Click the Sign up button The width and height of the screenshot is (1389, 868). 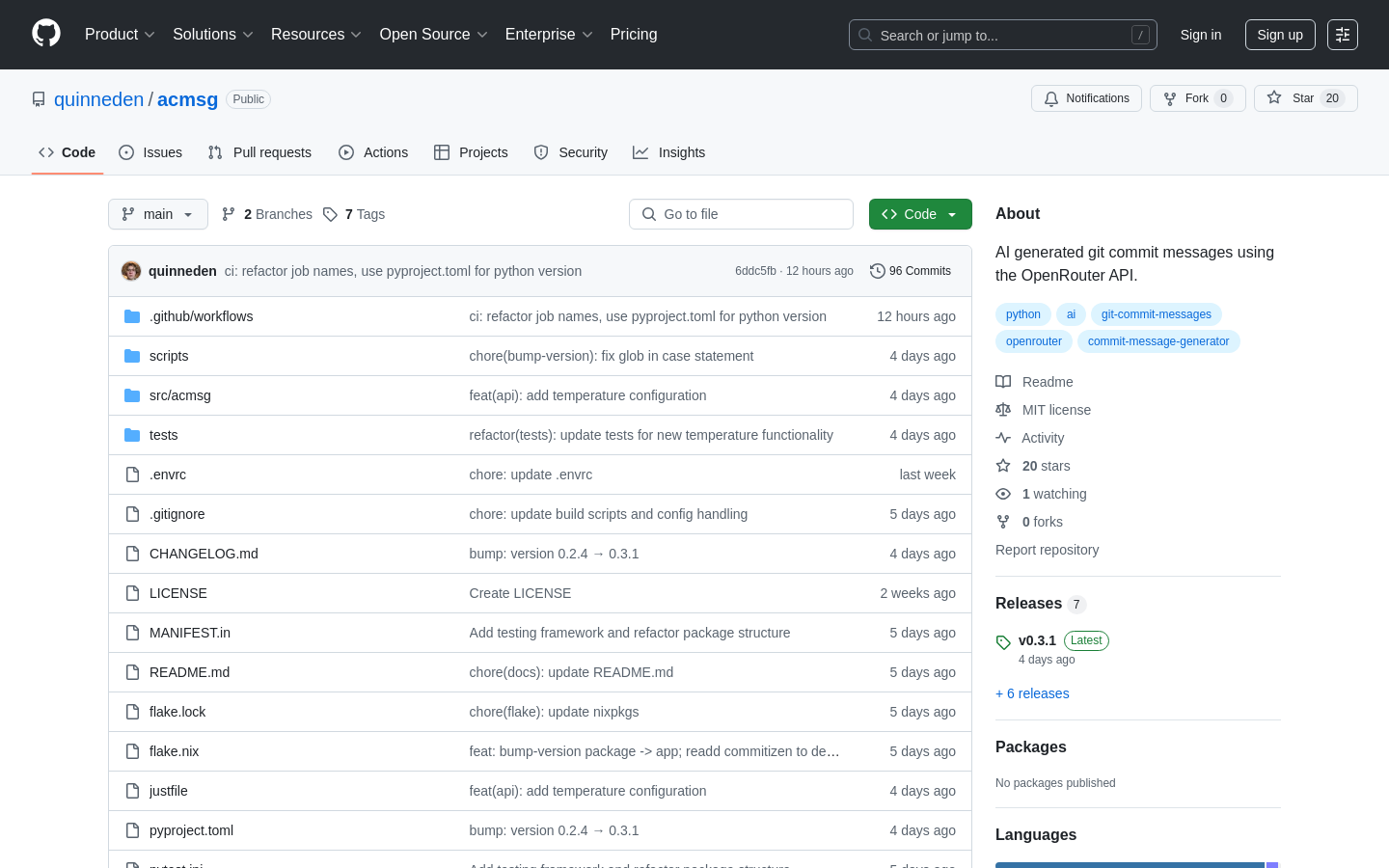(x=1280, y=35)
